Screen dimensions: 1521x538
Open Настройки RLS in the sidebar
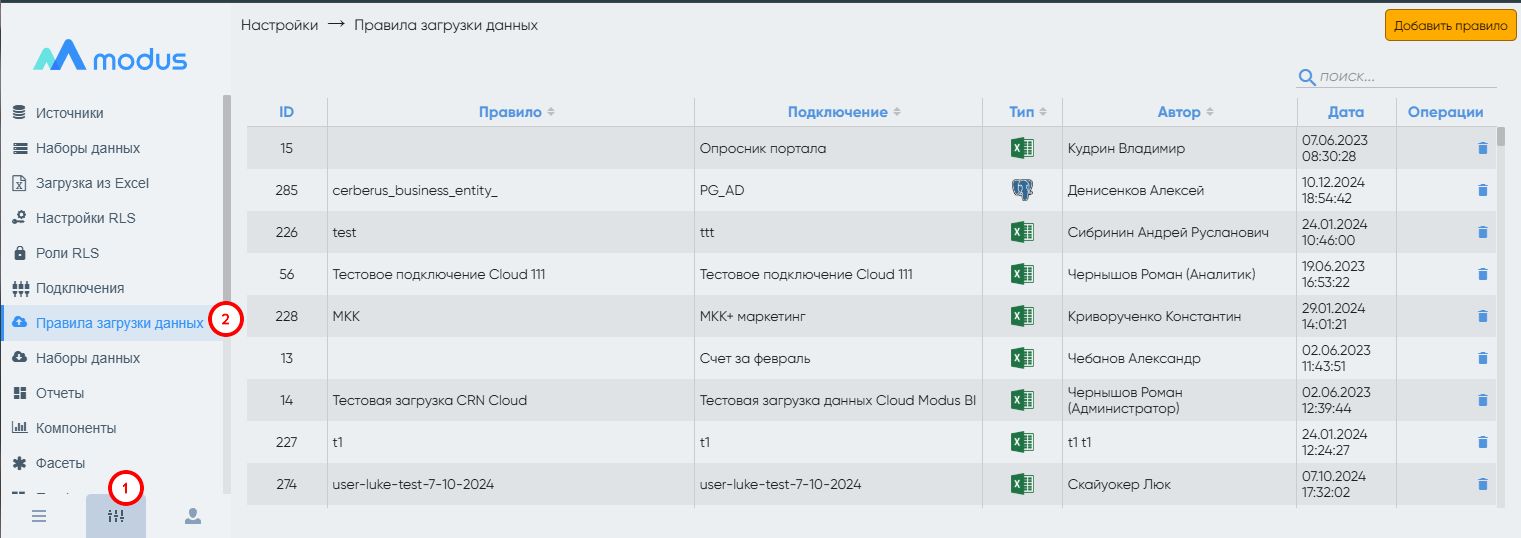[85, 218]
